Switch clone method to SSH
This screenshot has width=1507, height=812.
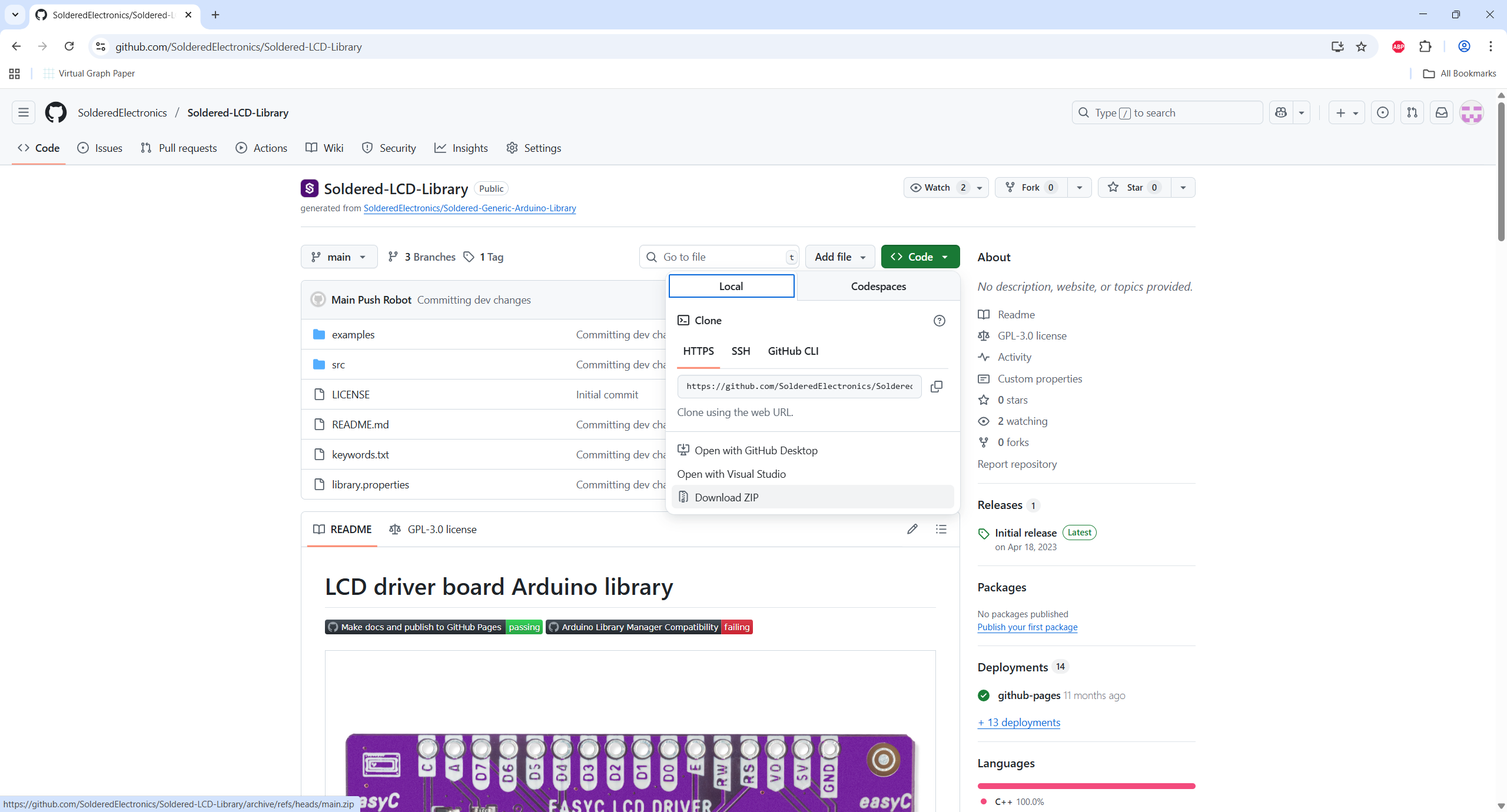(x=741, y=351)
